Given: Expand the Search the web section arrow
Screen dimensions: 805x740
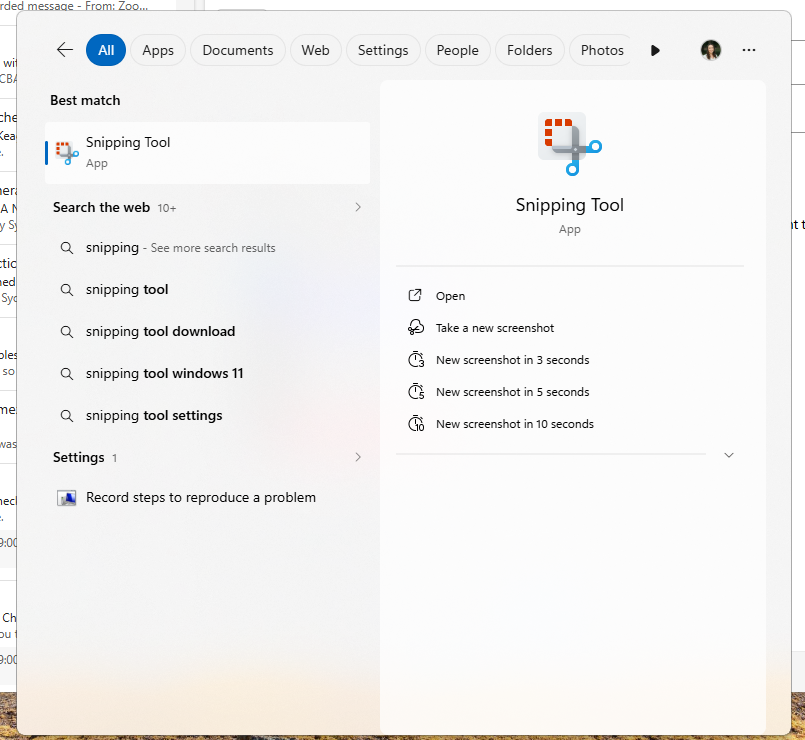Looking at the screenshot, I should point(358,207).
